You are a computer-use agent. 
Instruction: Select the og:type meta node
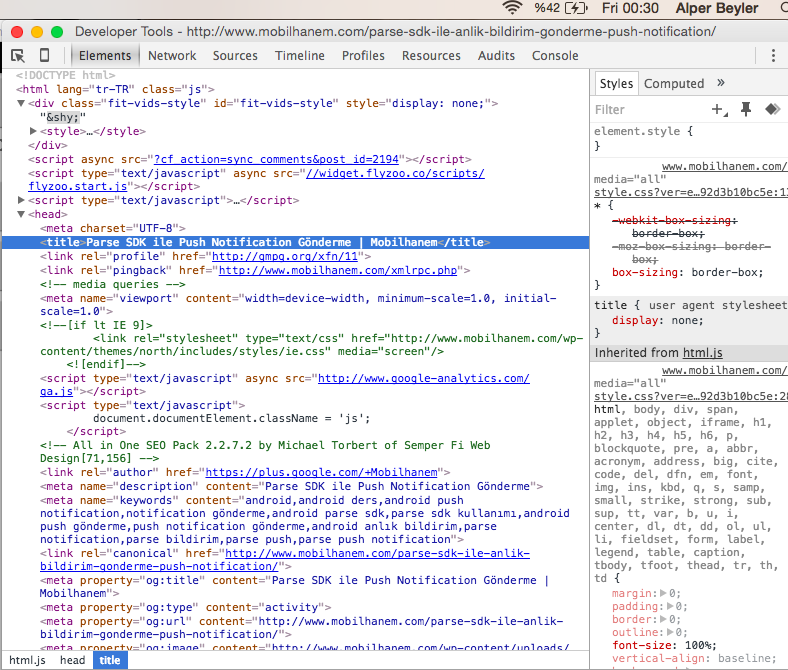click(x=185, y=607)
